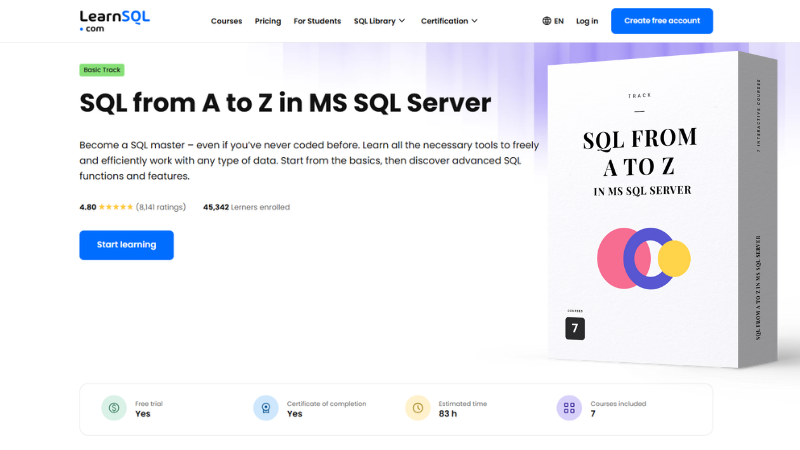Click the Basic Track green tag

[x=102, y=70]
